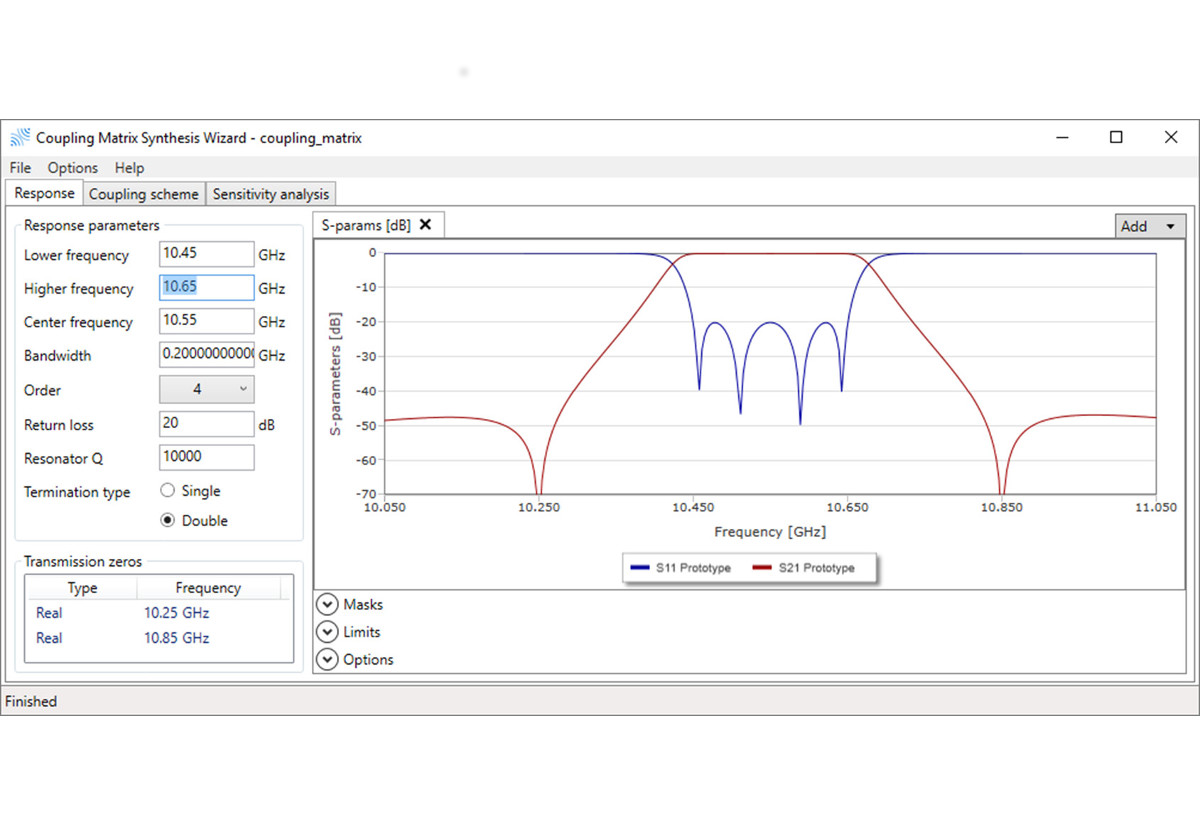This screenshot has width=1200, height=840.
Task: Click the Coupling Matrix Wizard app icon
Action: 20,138
